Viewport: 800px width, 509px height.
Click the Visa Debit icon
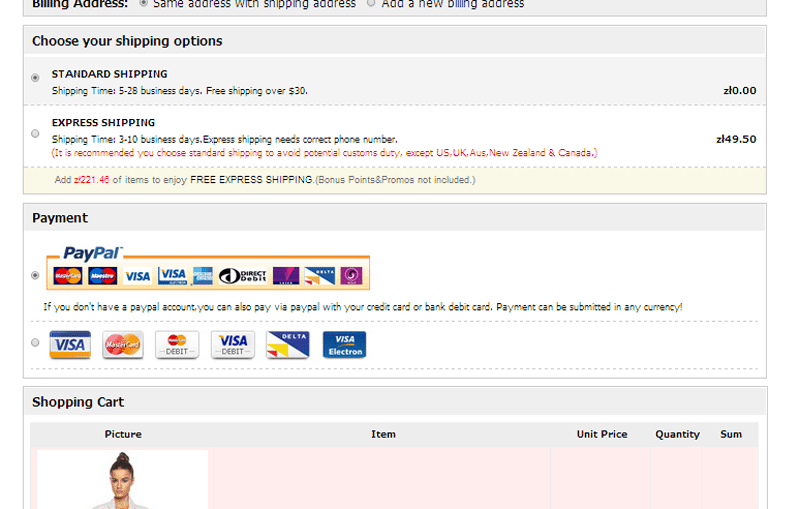(233, 345)
